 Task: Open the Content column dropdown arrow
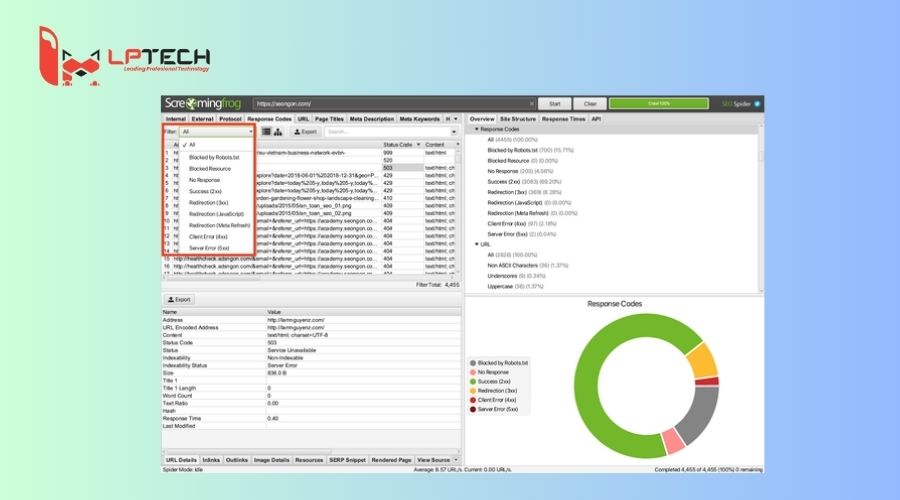(457, 145)
